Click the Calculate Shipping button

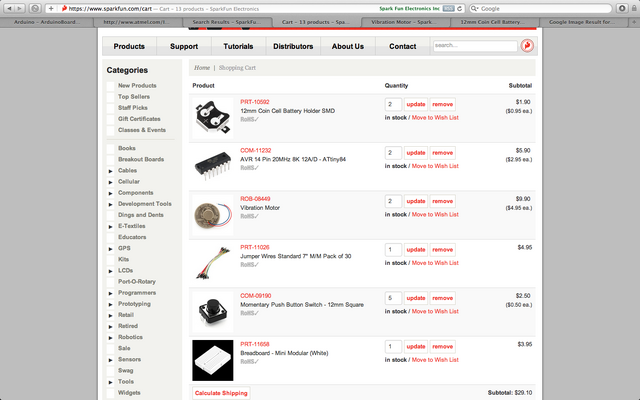(x=221, y=393)
